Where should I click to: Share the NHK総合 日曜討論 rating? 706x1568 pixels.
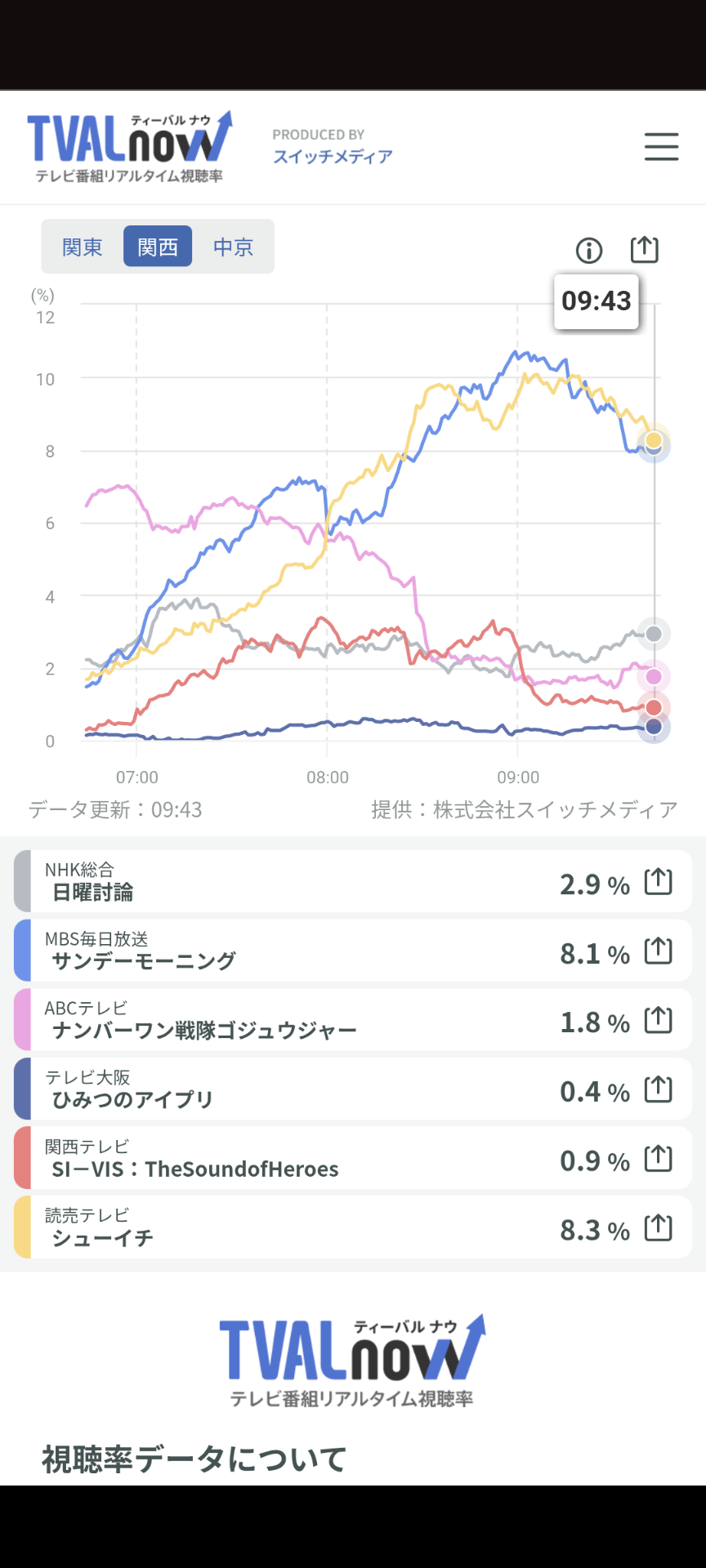pyautogui.click(x=658, y=882)
